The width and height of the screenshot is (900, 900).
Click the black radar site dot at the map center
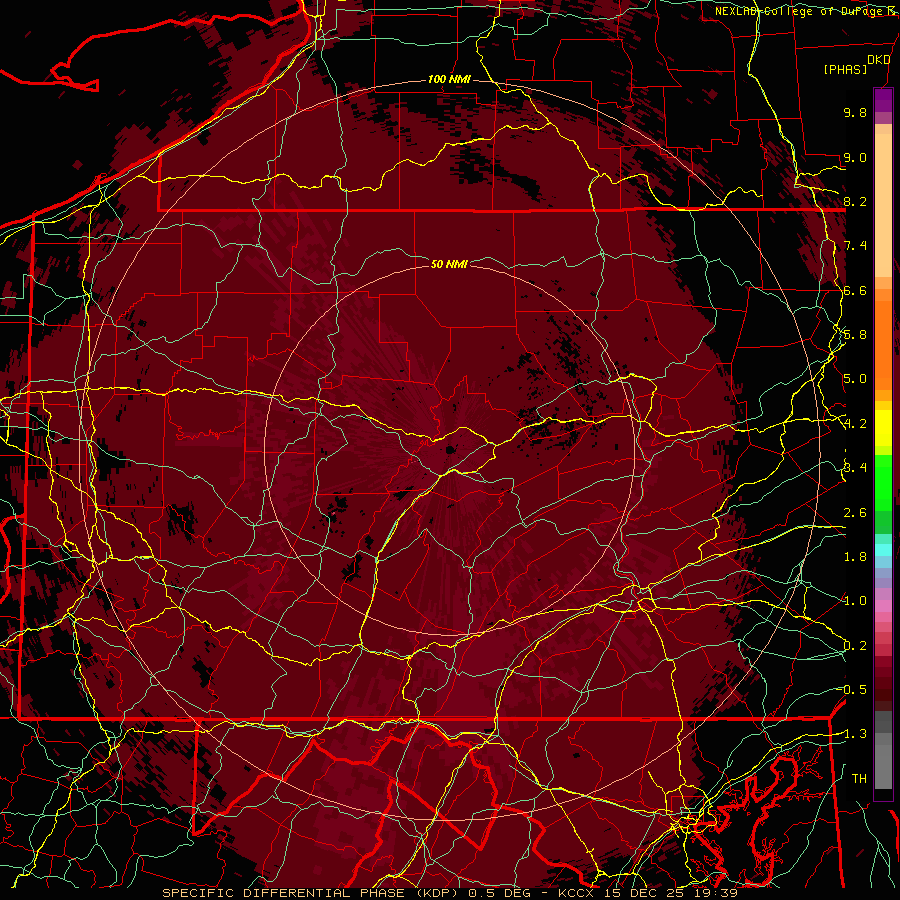[x=450, y=449]
